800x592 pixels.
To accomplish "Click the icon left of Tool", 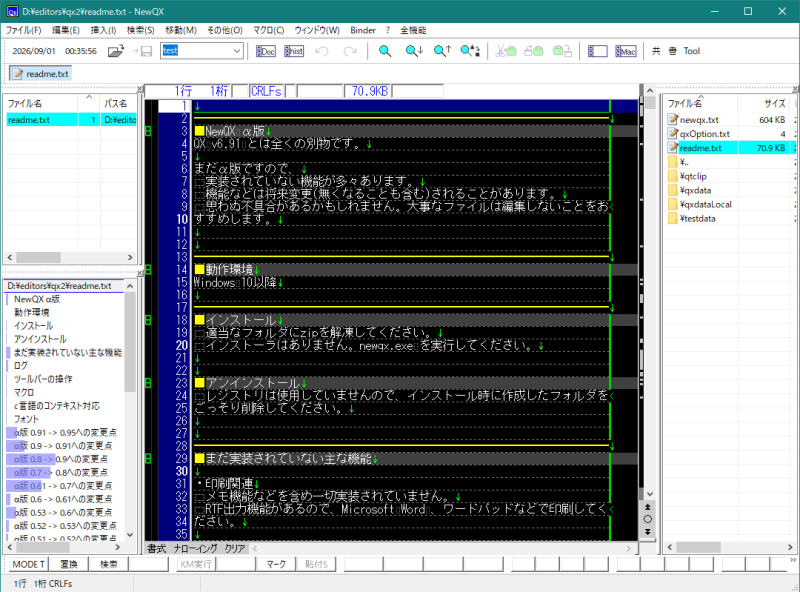I will [672, 51].
